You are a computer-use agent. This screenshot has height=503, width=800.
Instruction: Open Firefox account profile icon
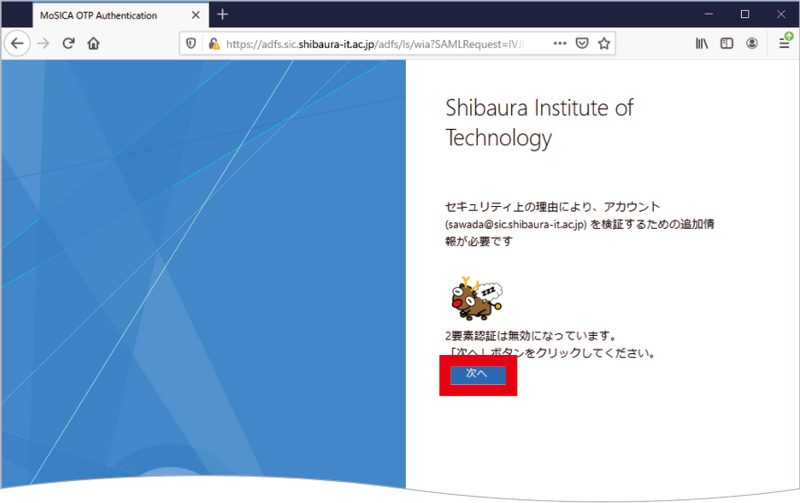pyautogui.click(x=752, y=44)
